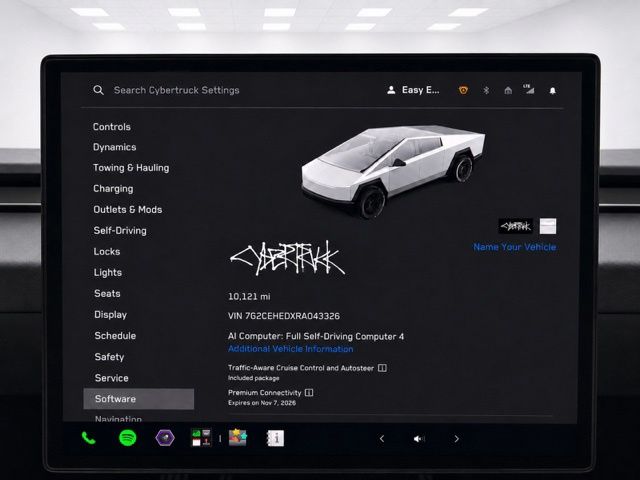Open Bluetooth settings icon
640x480 pixels.
tap(486, 90)
